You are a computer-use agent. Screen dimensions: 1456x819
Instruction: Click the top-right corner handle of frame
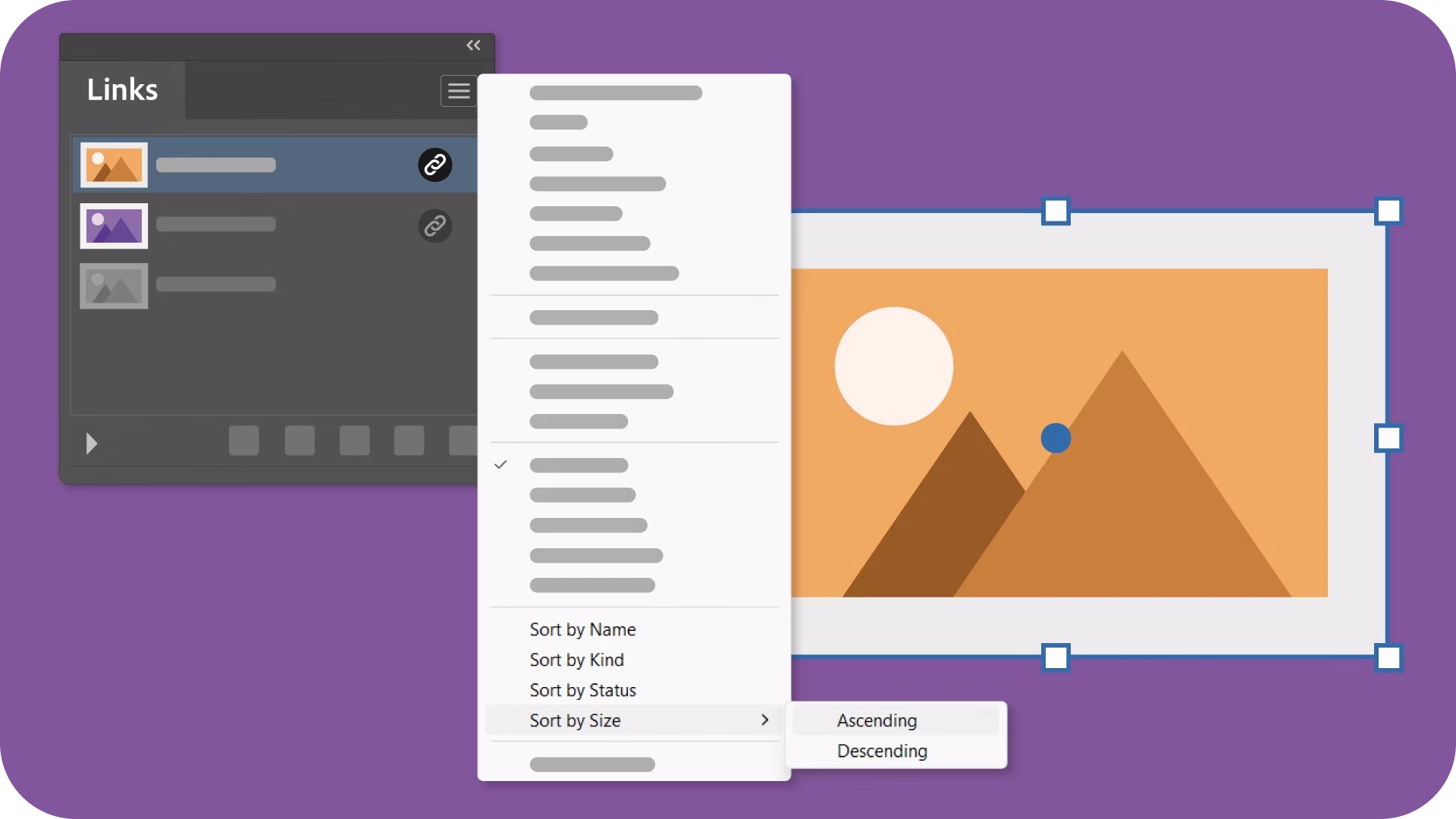click(1389, 211)
